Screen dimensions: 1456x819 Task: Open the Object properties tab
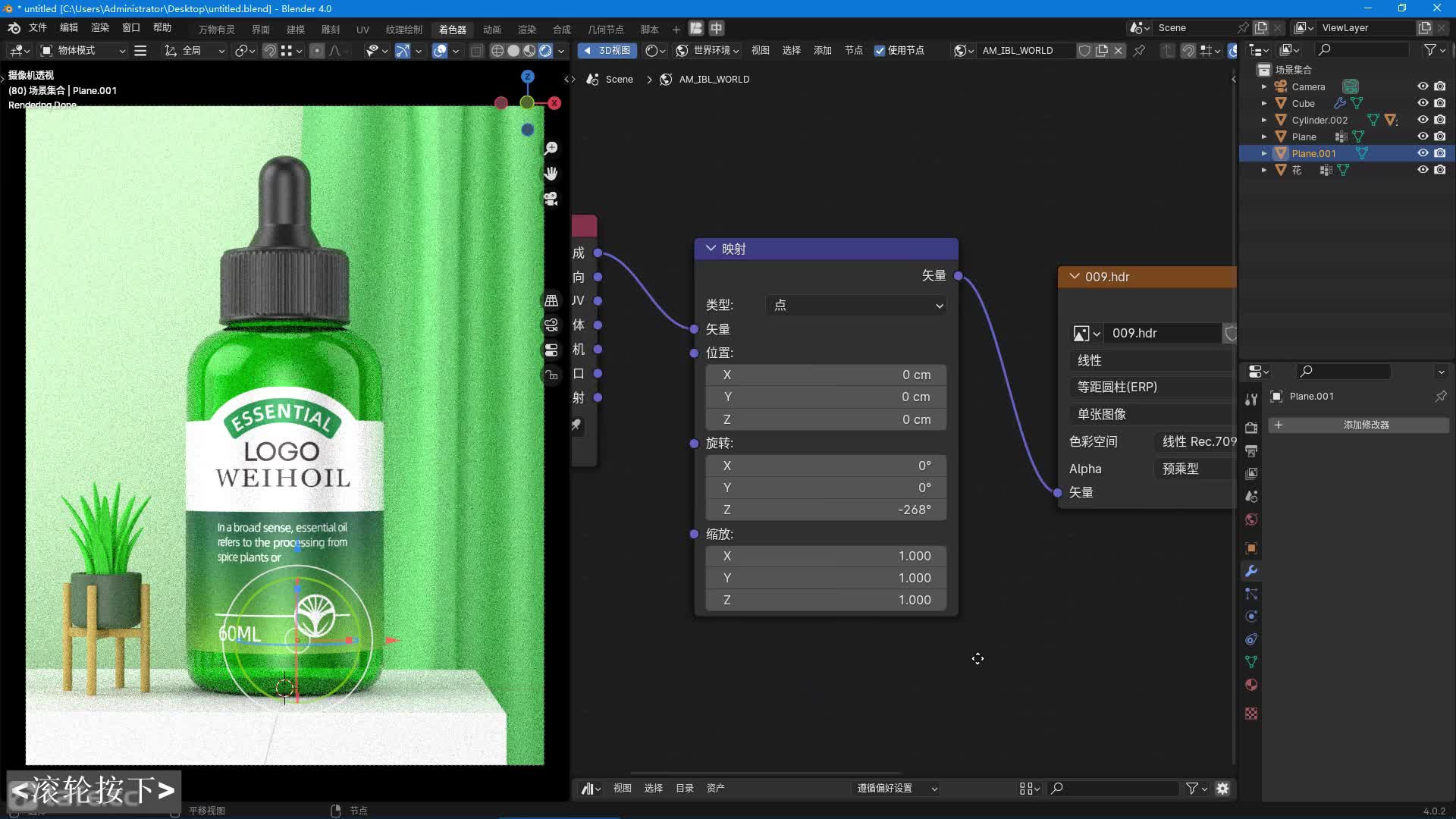(1251, 548)
